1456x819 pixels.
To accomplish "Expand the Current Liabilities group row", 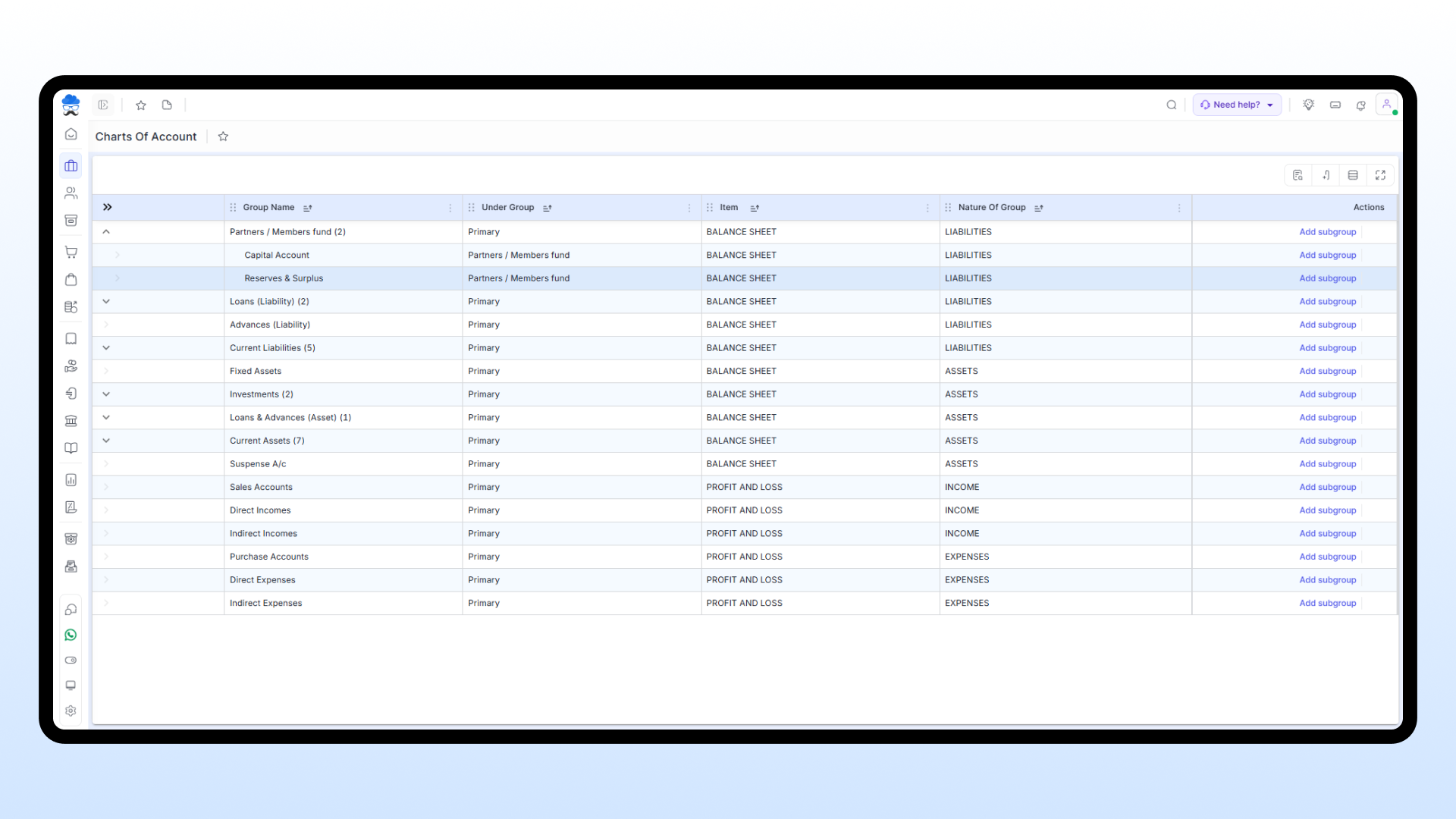I will pyautogui.click(x=106, y=347).
